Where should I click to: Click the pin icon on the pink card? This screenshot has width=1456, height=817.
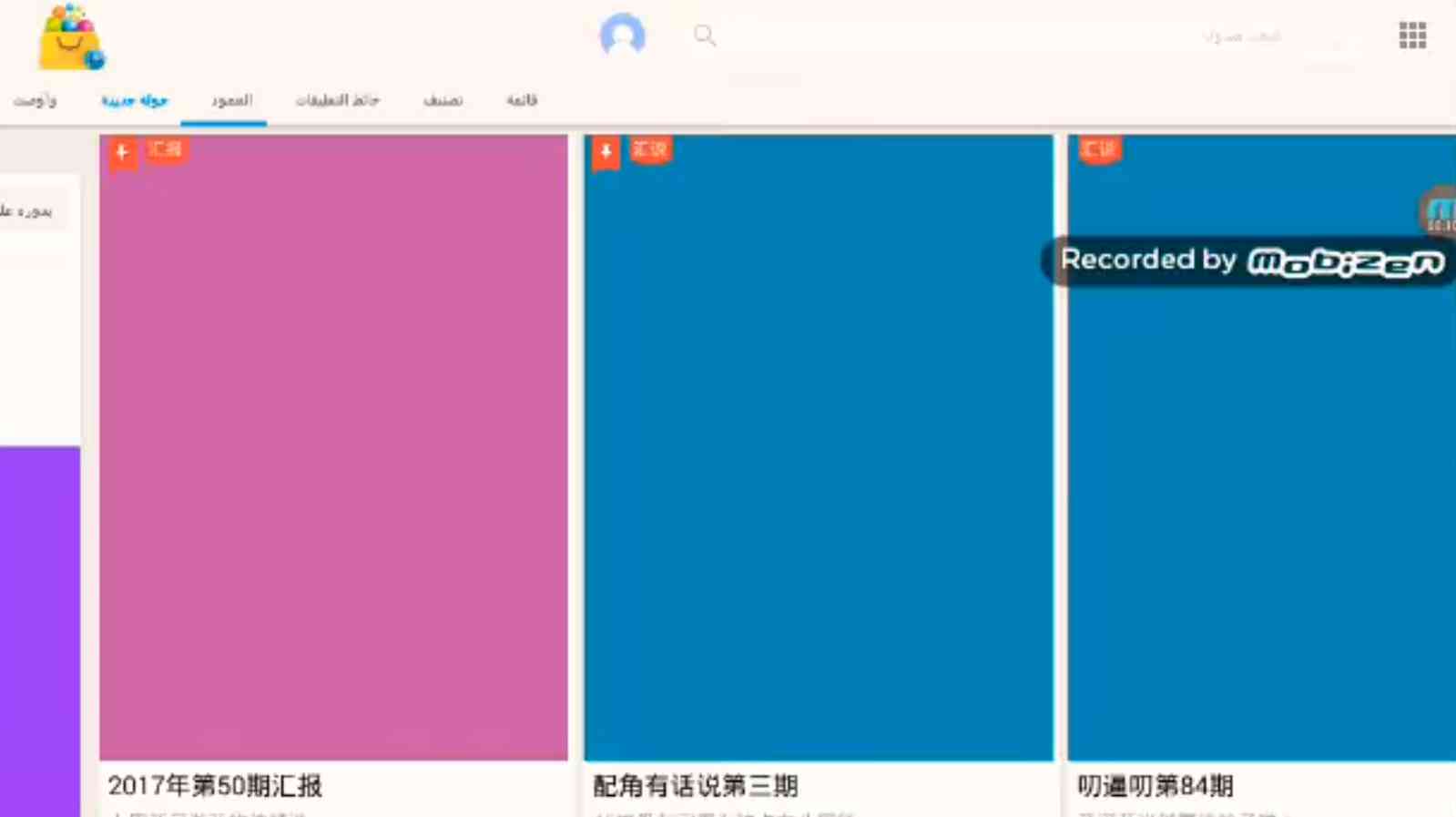coord(123,152)
